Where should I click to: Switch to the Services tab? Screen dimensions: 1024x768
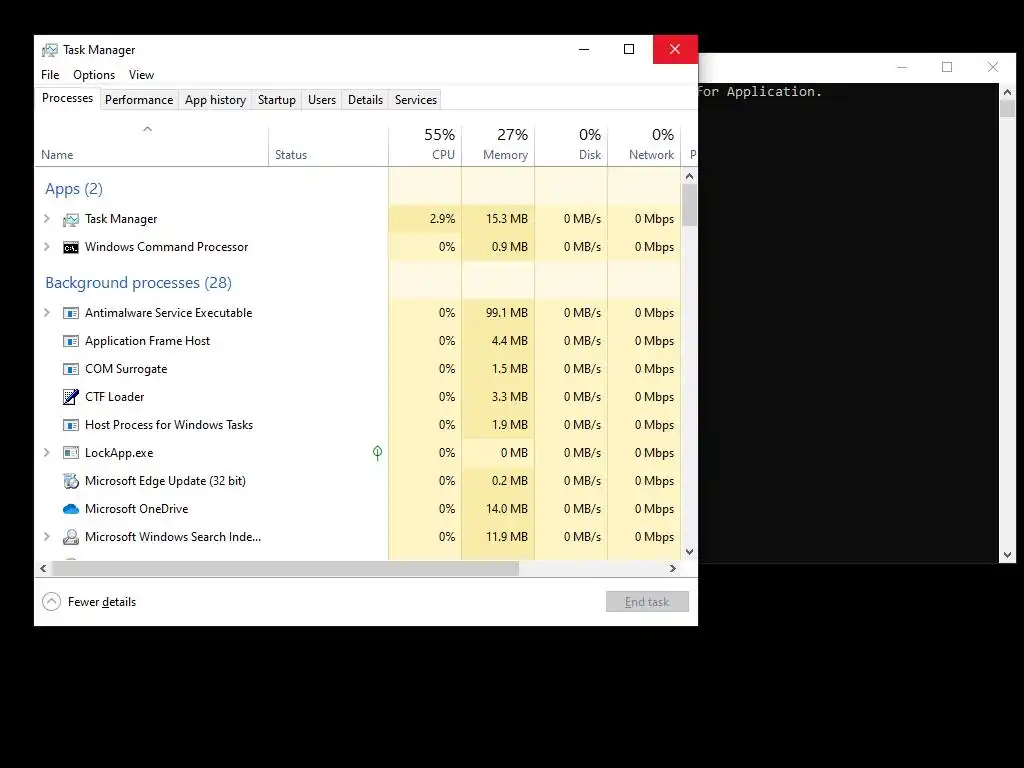click(416, 100)
